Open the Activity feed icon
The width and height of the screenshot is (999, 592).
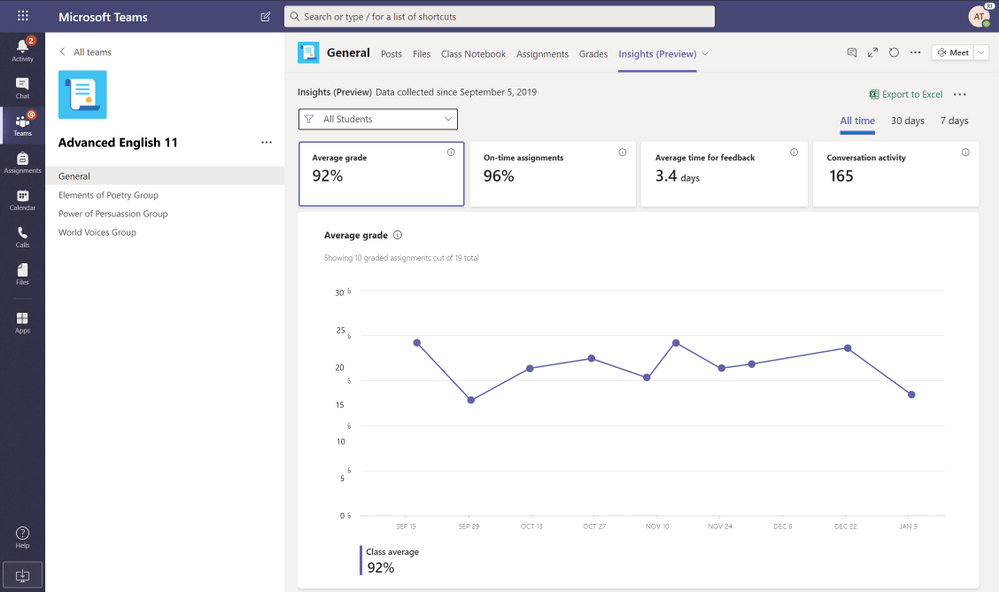(22, 49)
